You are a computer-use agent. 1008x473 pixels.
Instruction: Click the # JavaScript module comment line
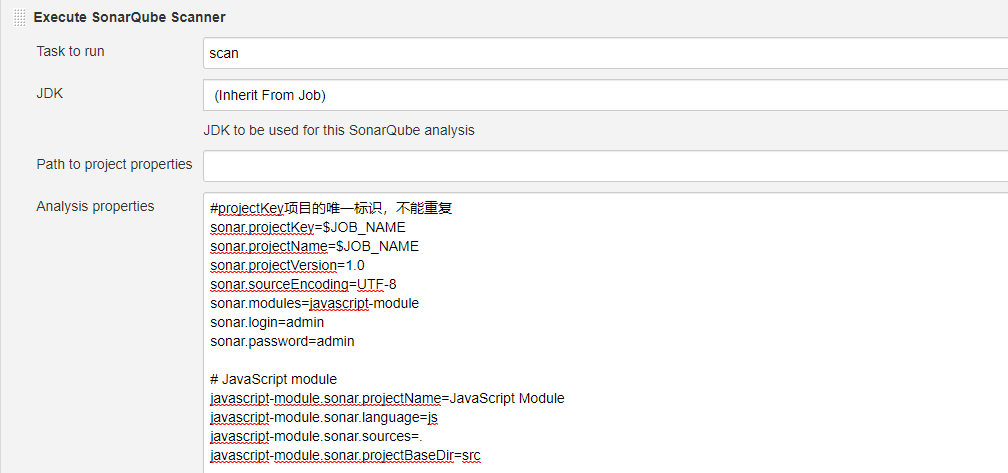[273, 379]
